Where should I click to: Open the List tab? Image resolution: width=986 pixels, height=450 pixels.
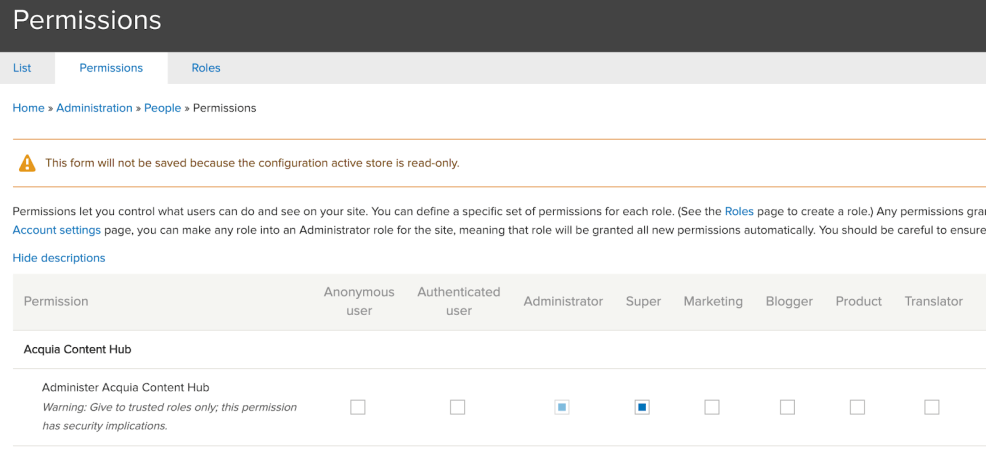pos(22,68)
